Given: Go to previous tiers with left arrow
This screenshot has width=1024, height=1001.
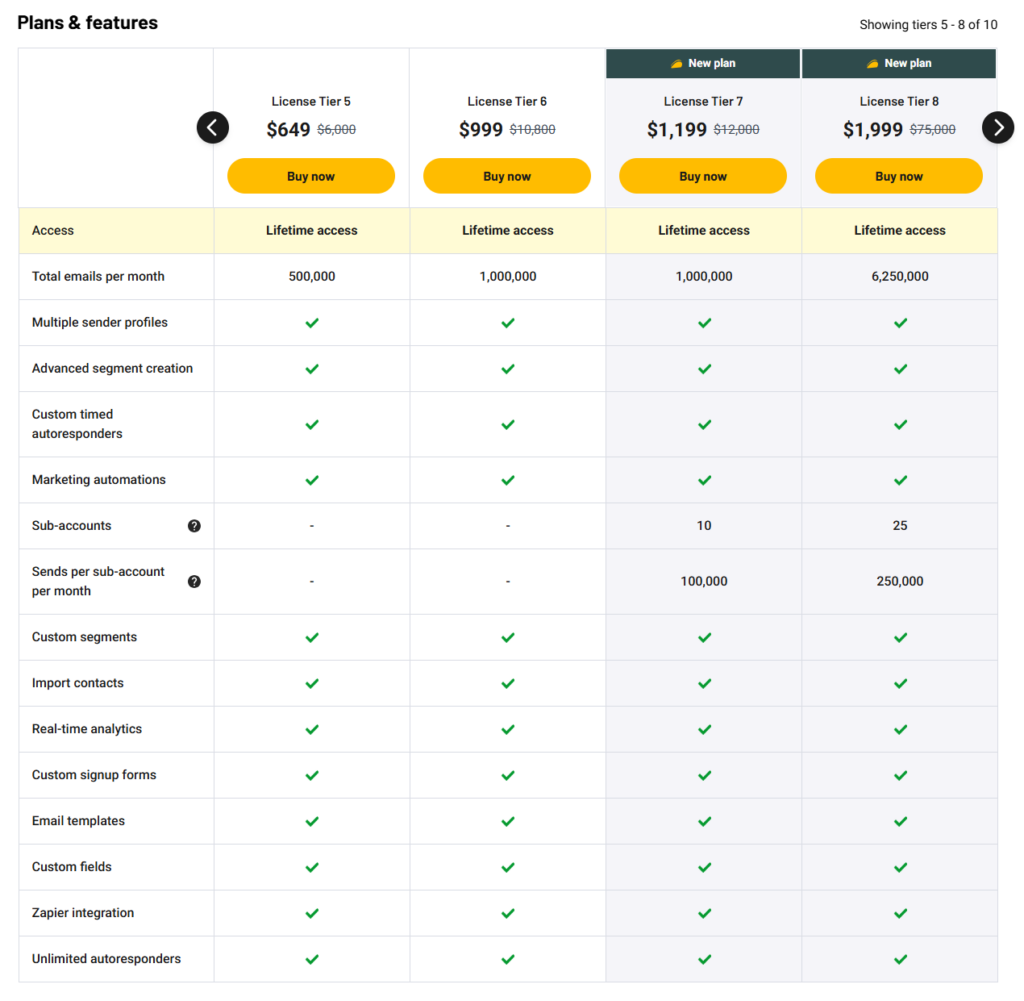Looking at the screenshot, I should point(213,127).
